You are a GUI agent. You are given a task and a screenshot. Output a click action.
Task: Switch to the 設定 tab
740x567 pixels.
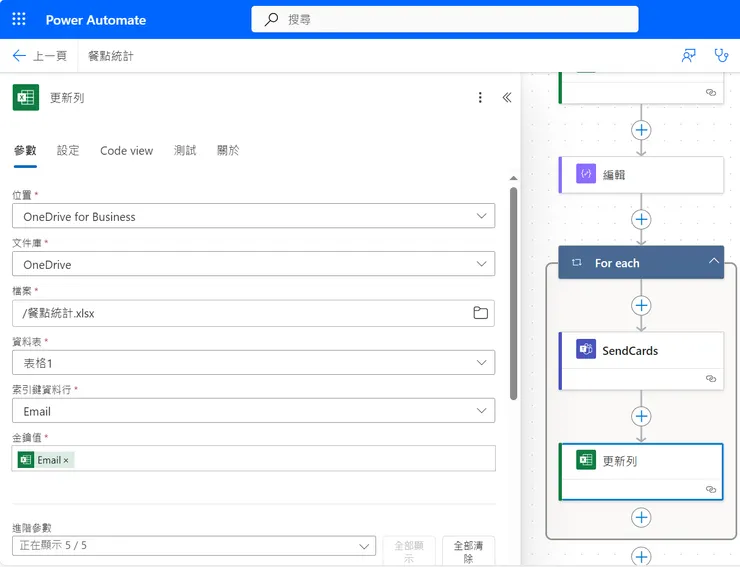pyautogui.click(x=68, y=151)
